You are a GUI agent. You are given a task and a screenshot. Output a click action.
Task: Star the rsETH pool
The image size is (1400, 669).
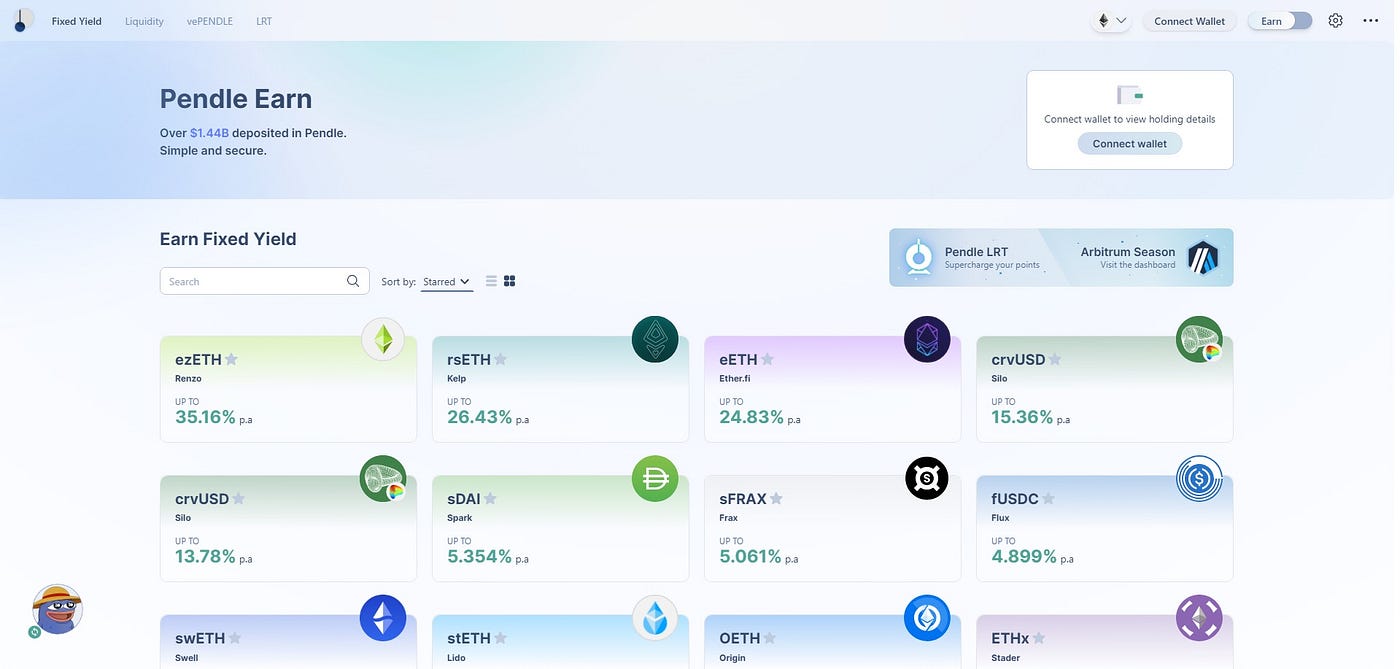coord(500,359)
